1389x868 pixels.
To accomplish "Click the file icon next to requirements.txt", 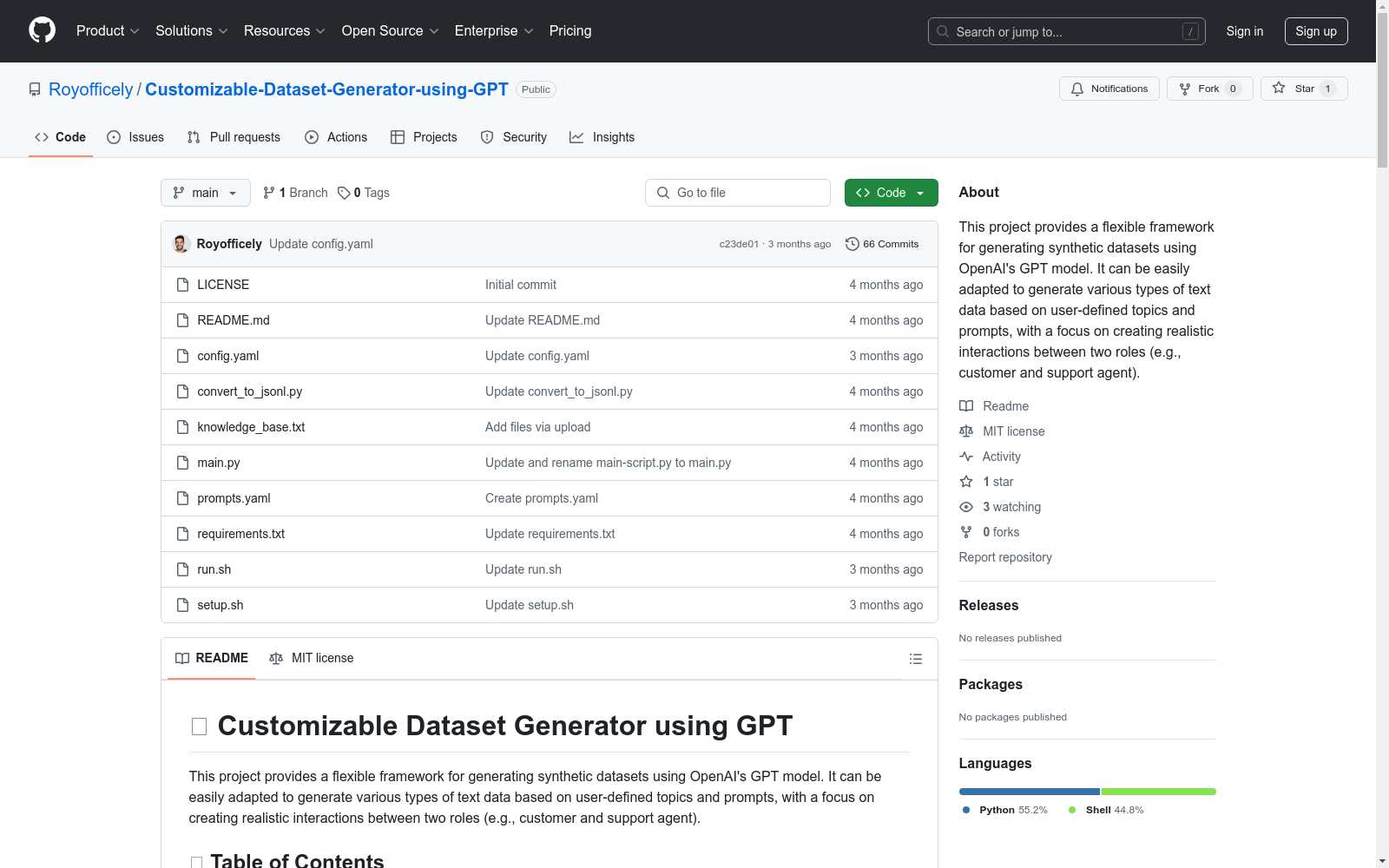I will tap(182, 534).
